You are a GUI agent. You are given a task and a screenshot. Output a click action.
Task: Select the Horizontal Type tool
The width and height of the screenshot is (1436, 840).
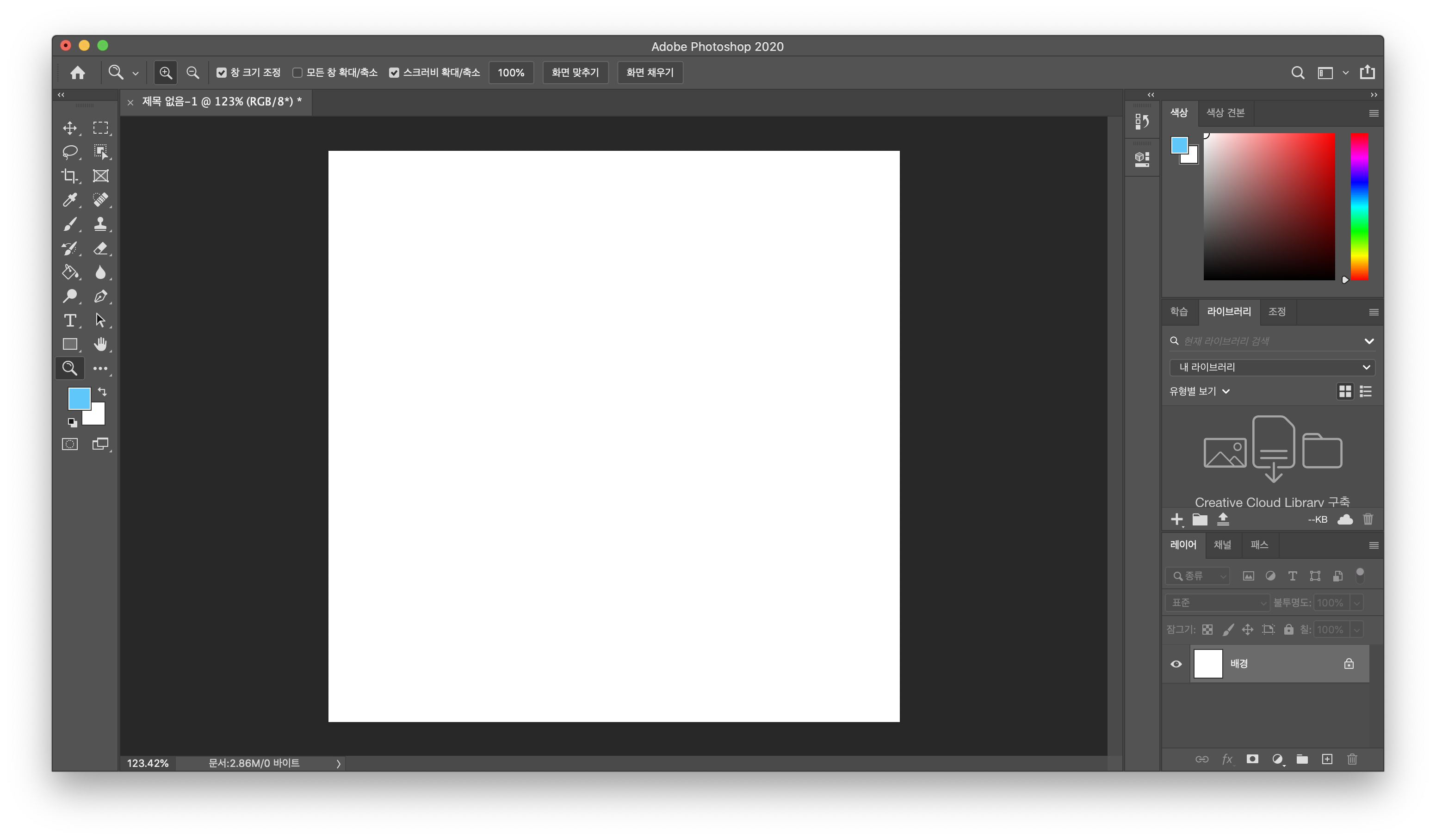[69, 320]
